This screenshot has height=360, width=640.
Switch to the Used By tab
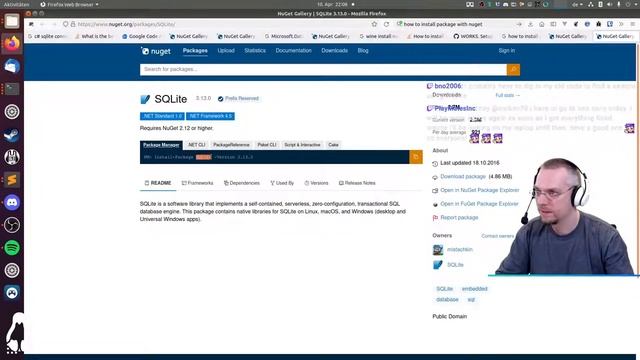click(282, 183)
